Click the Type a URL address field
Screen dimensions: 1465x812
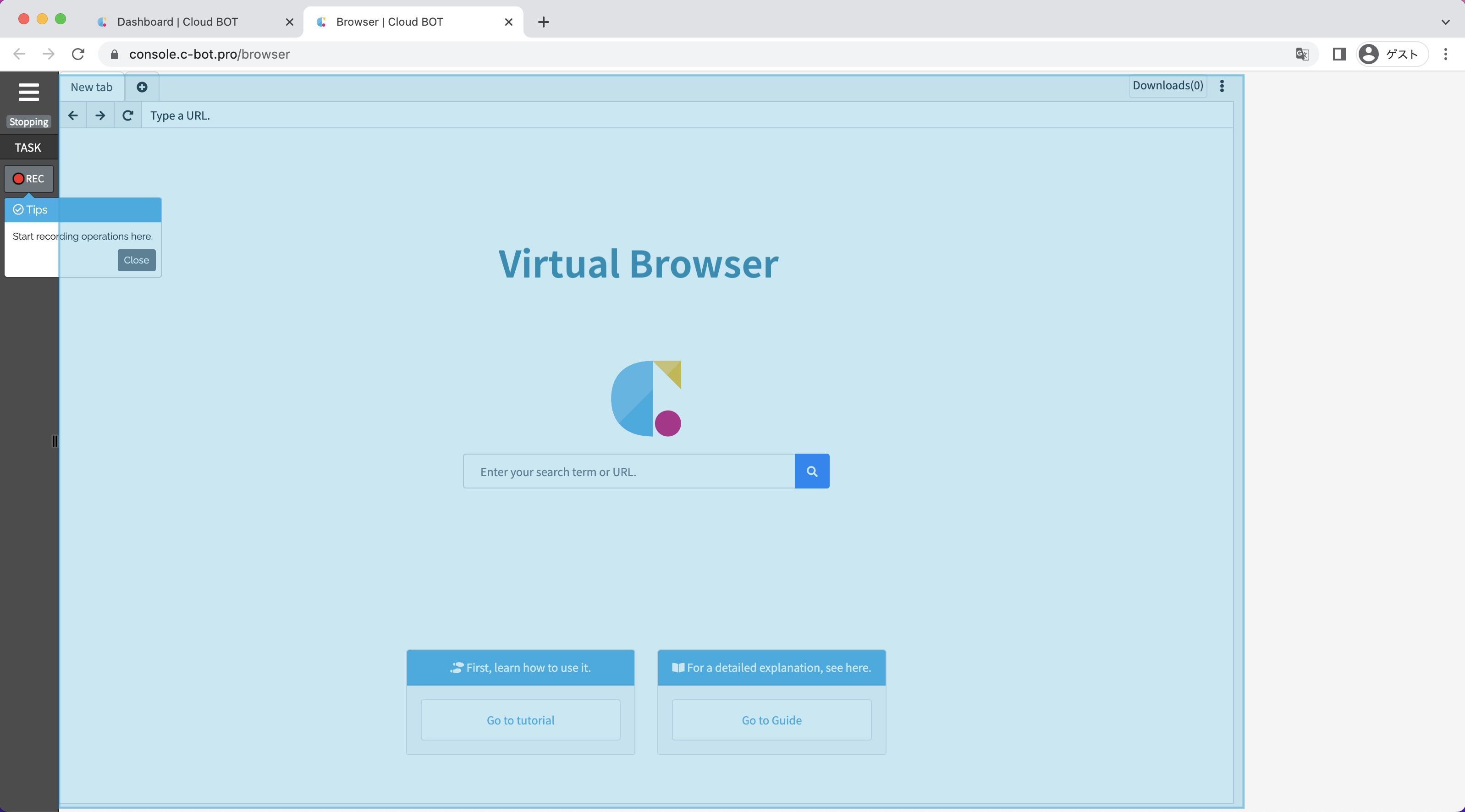point(683,115)
